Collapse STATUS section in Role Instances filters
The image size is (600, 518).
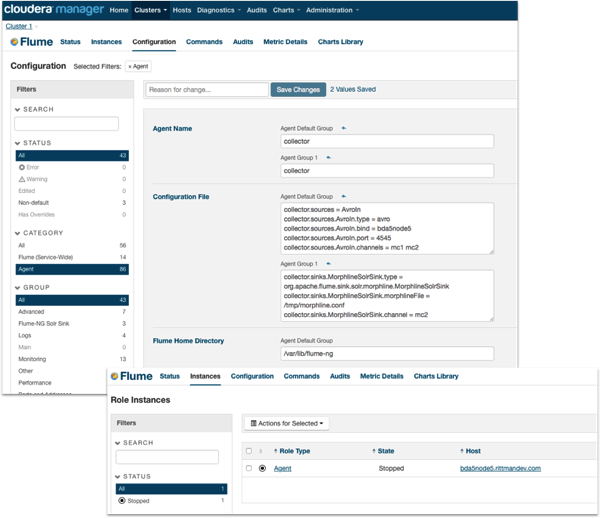click(117, 477)
